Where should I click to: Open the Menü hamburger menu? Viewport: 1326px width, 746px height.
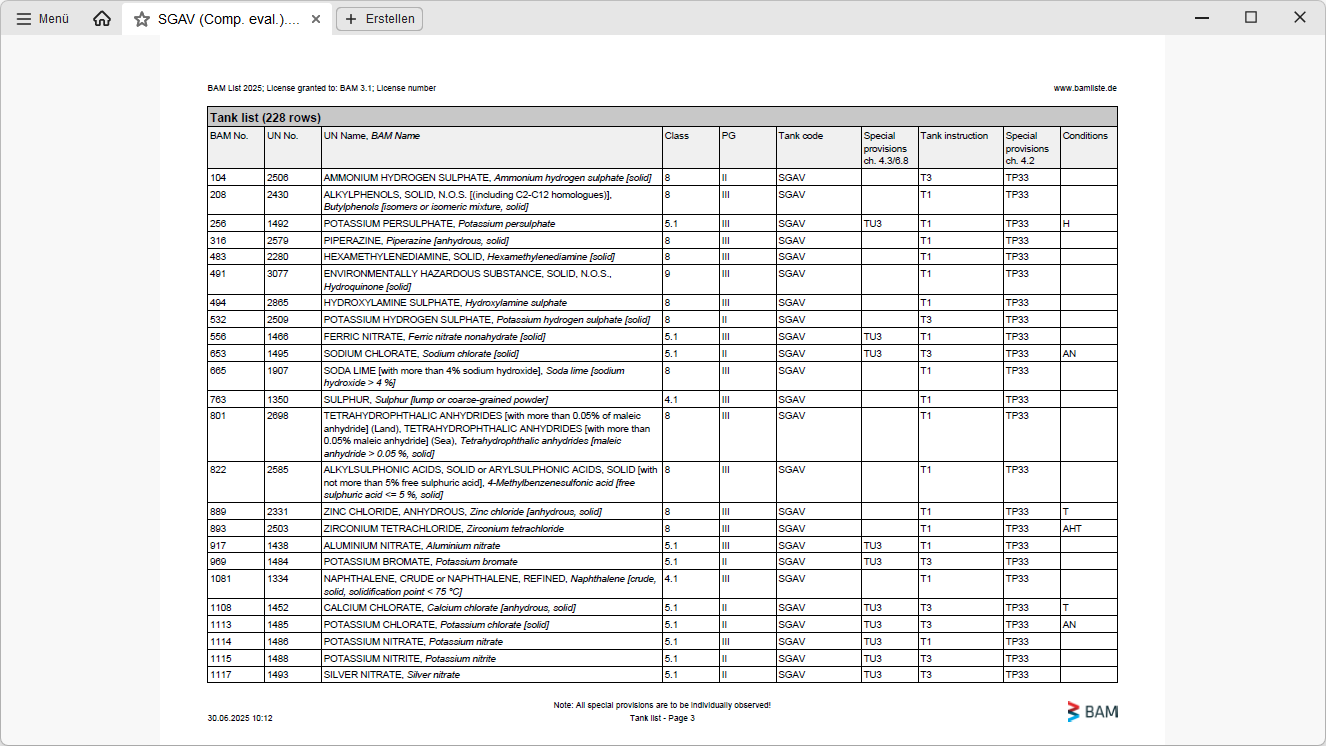click(x=43, y=19)
